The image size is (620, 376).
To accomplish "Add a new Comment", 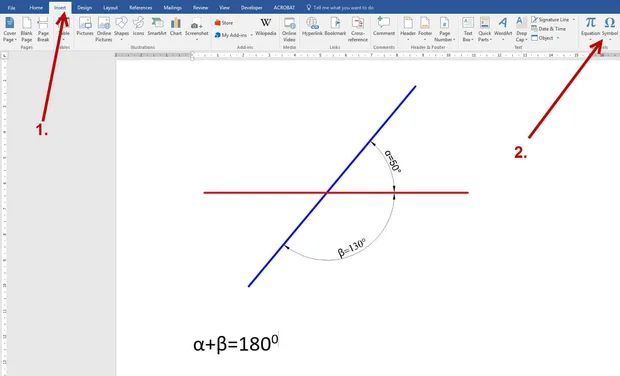I will [x=384, y=27].
